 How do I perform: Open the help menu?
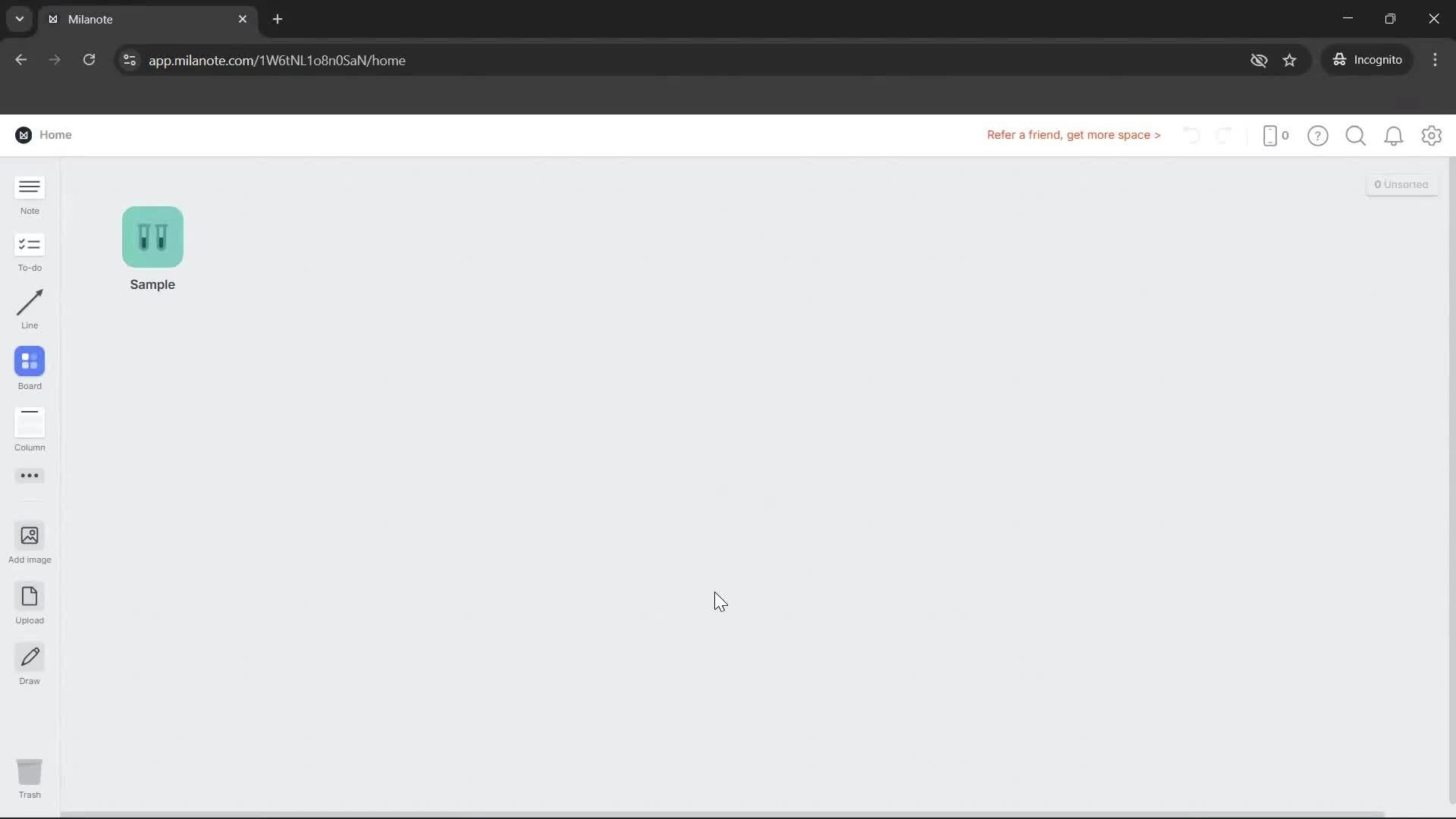[1318, 135]
